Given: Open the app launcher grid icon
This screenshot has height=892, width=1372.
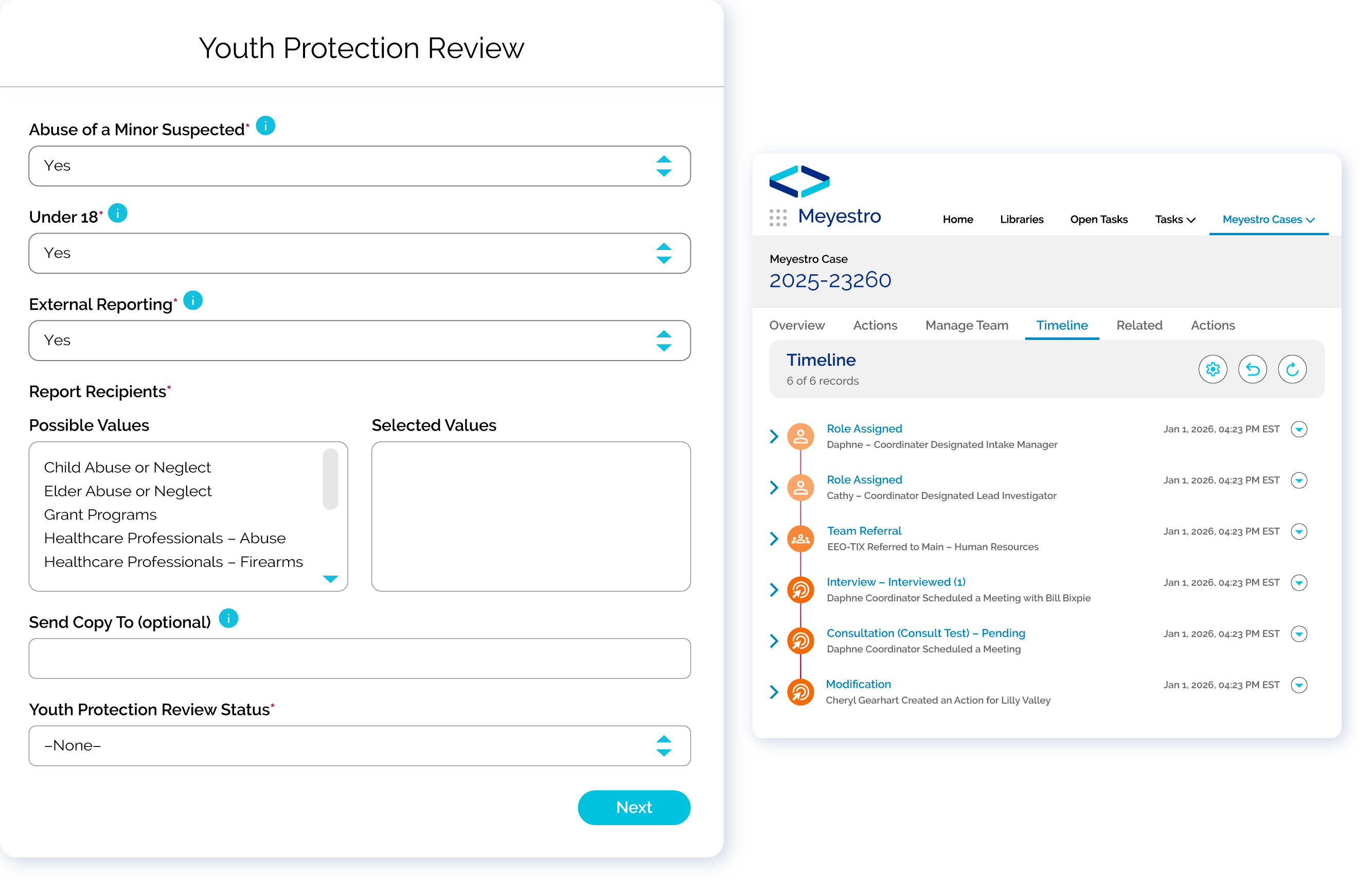Looking at the screenshot, I should (x=778, y=218).
